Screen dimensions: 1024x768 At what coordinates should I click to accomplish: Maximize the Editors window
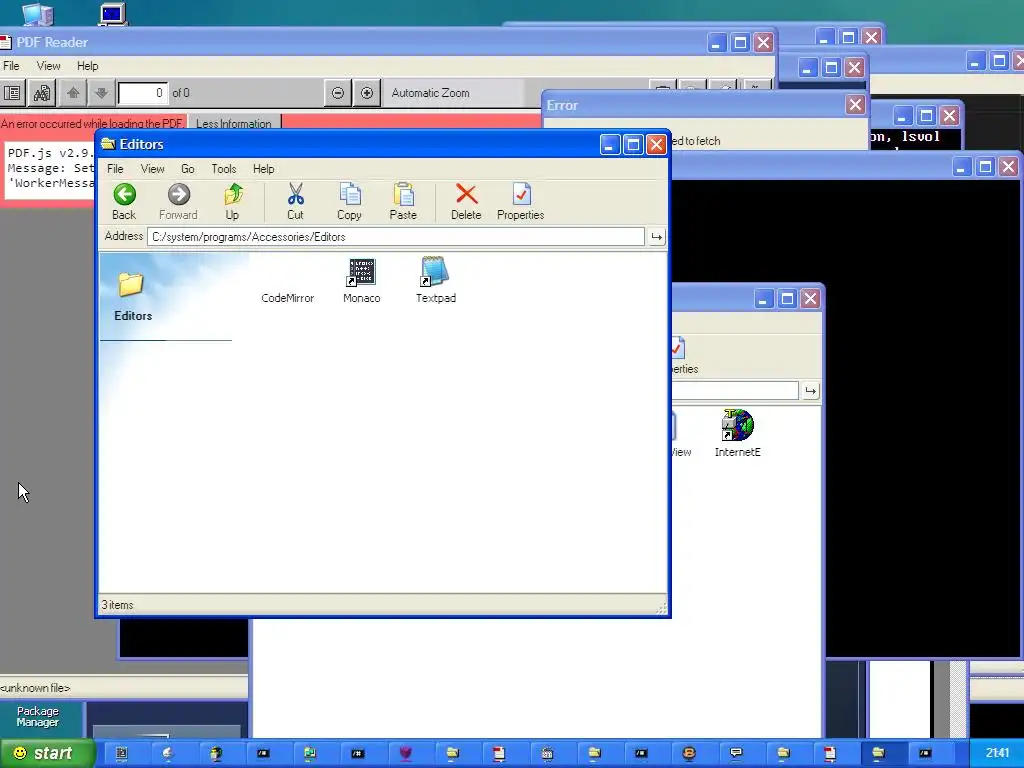click(x=633, y=144)
